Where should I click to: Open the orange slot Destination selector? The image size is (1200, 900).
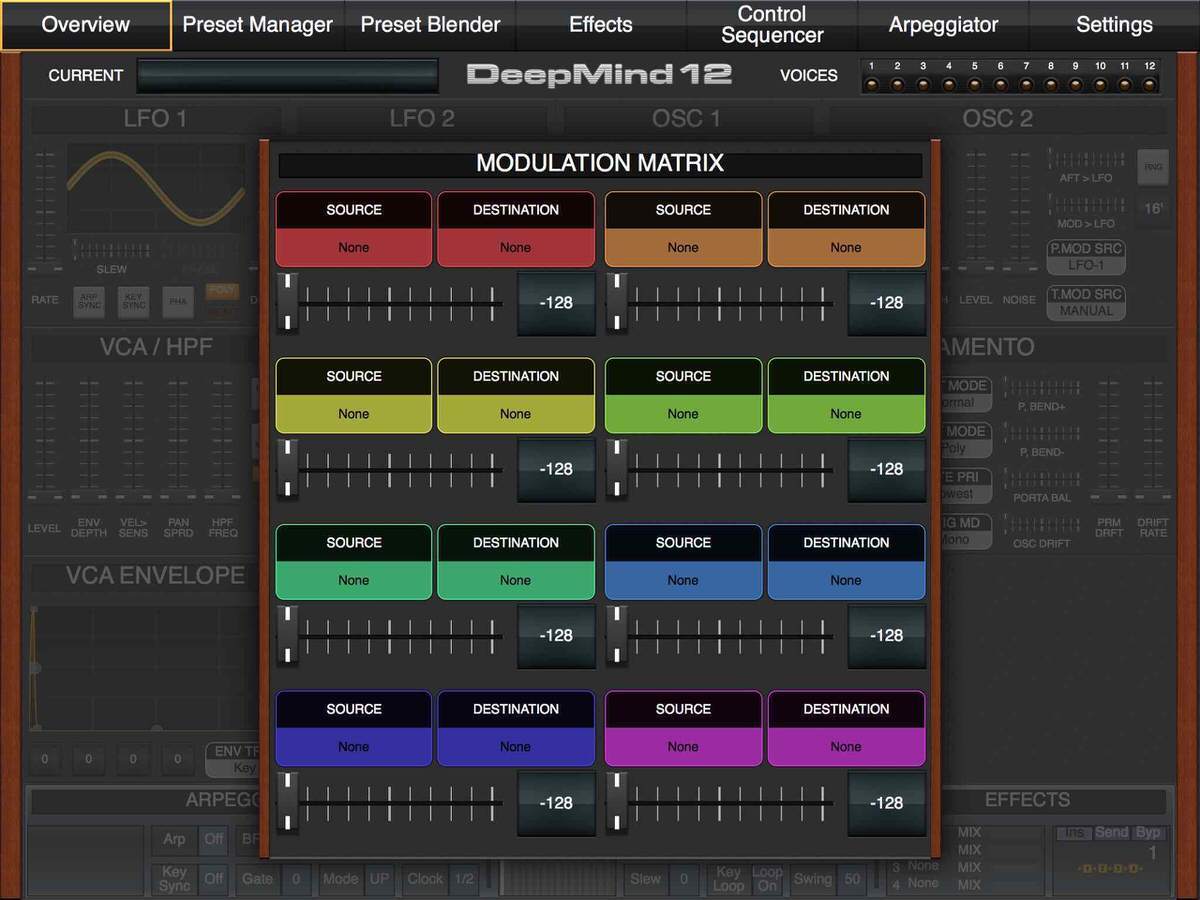click(846, 229)
